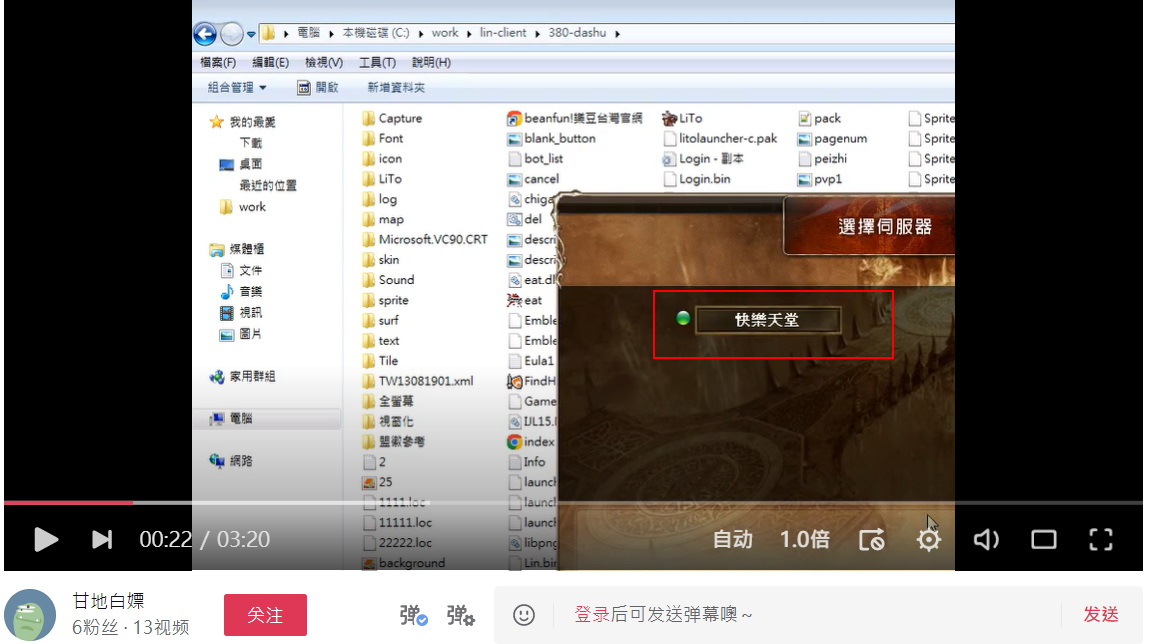Open the 說明(H) menu
The image size is (1160, 644).
[x=431, y=63]
